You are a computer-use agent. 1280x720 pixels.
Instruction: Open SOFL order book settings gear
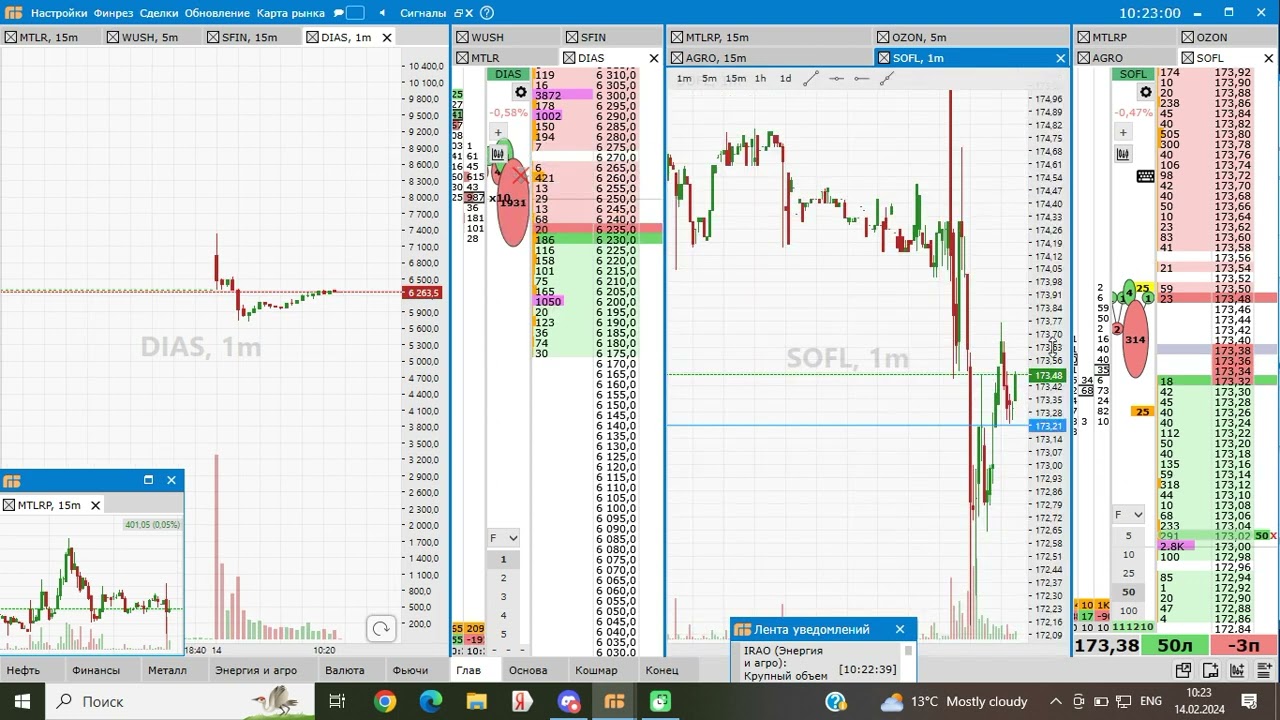pos(1145,92)
